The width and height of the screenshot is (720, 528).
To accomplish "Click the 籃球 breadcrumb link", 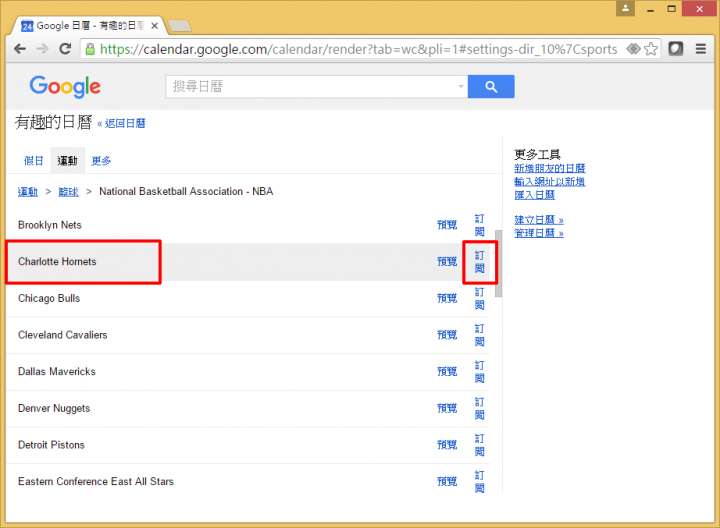I will tap(68, 192).
